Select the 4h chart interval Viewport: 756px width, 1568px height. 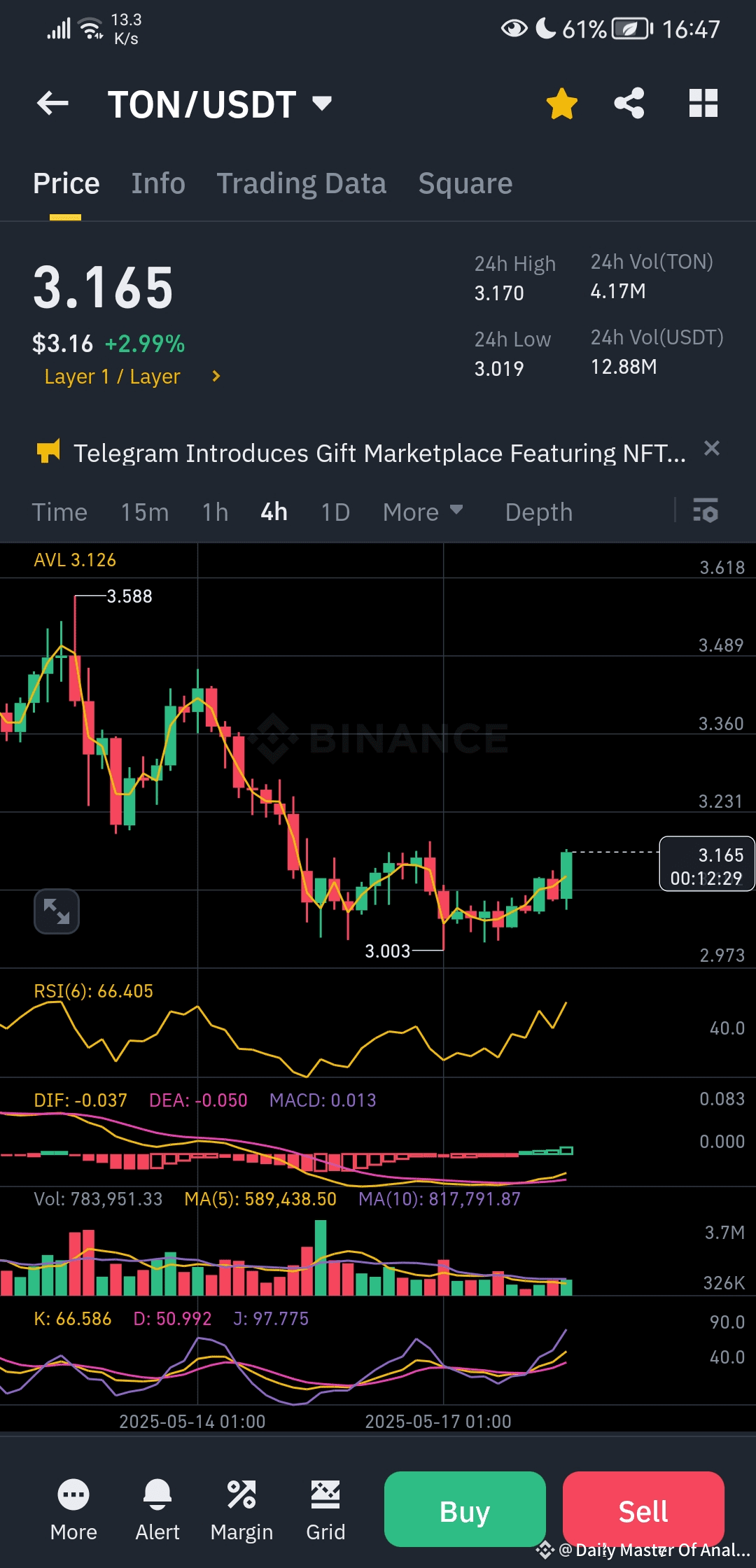click(274, 512)
